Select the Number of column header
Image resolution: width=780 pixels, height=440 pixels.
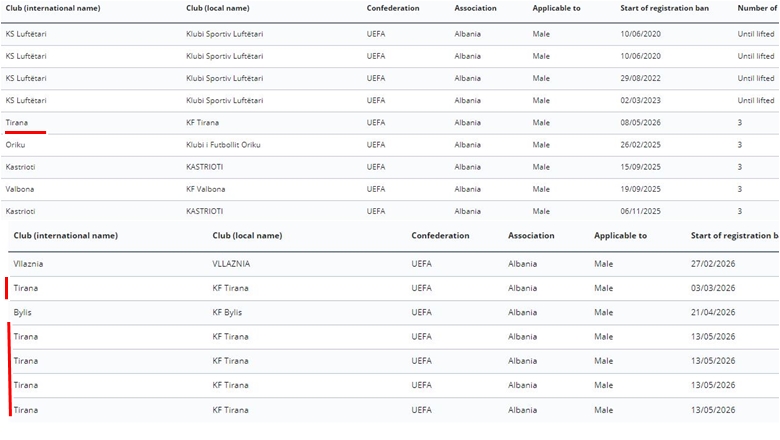[757, 8]
